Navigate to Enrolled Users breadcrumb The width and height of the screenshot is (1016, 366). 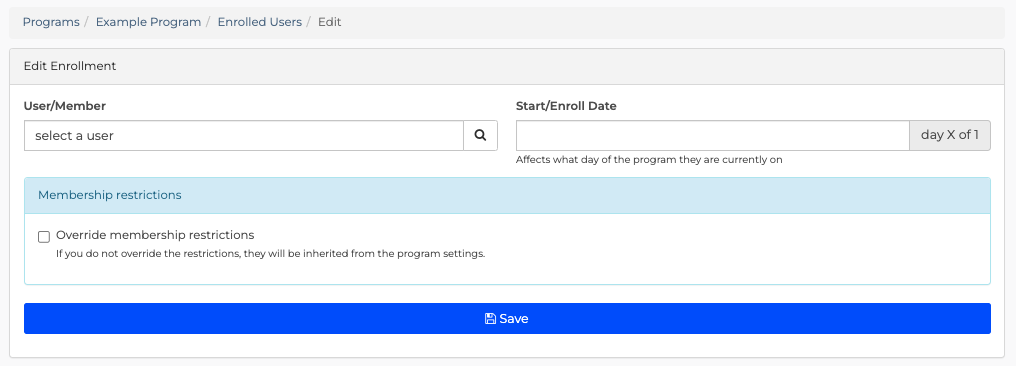point(259,22)
